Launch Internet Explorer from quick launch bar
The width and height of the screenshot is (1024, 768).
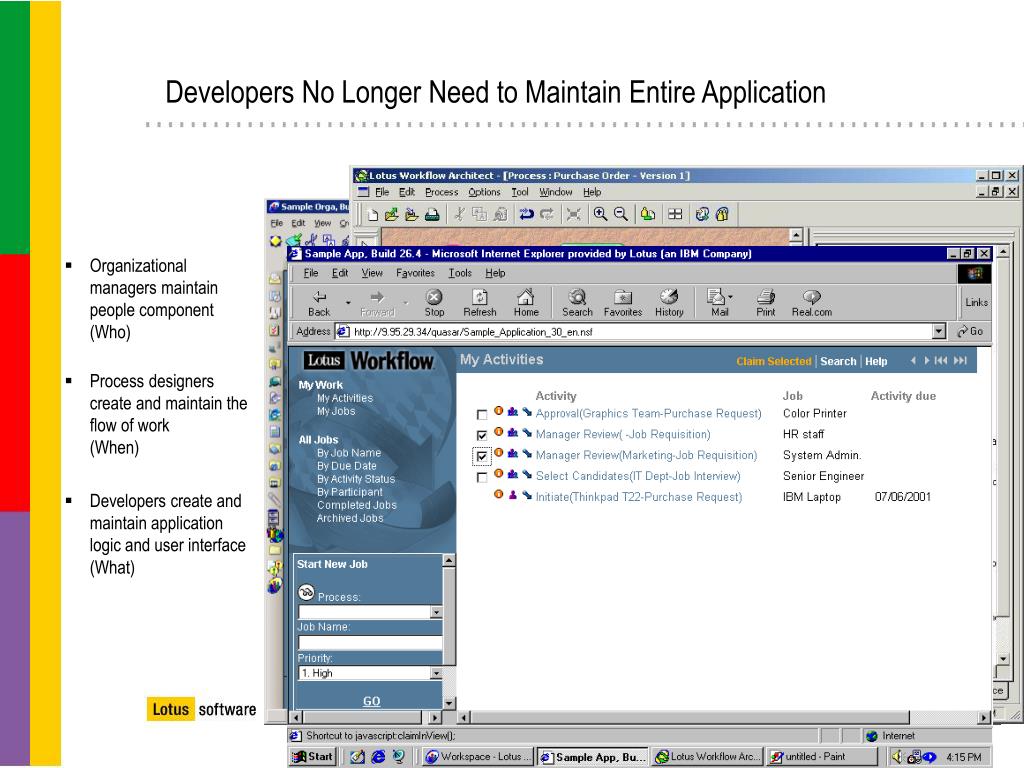(378, 756)
